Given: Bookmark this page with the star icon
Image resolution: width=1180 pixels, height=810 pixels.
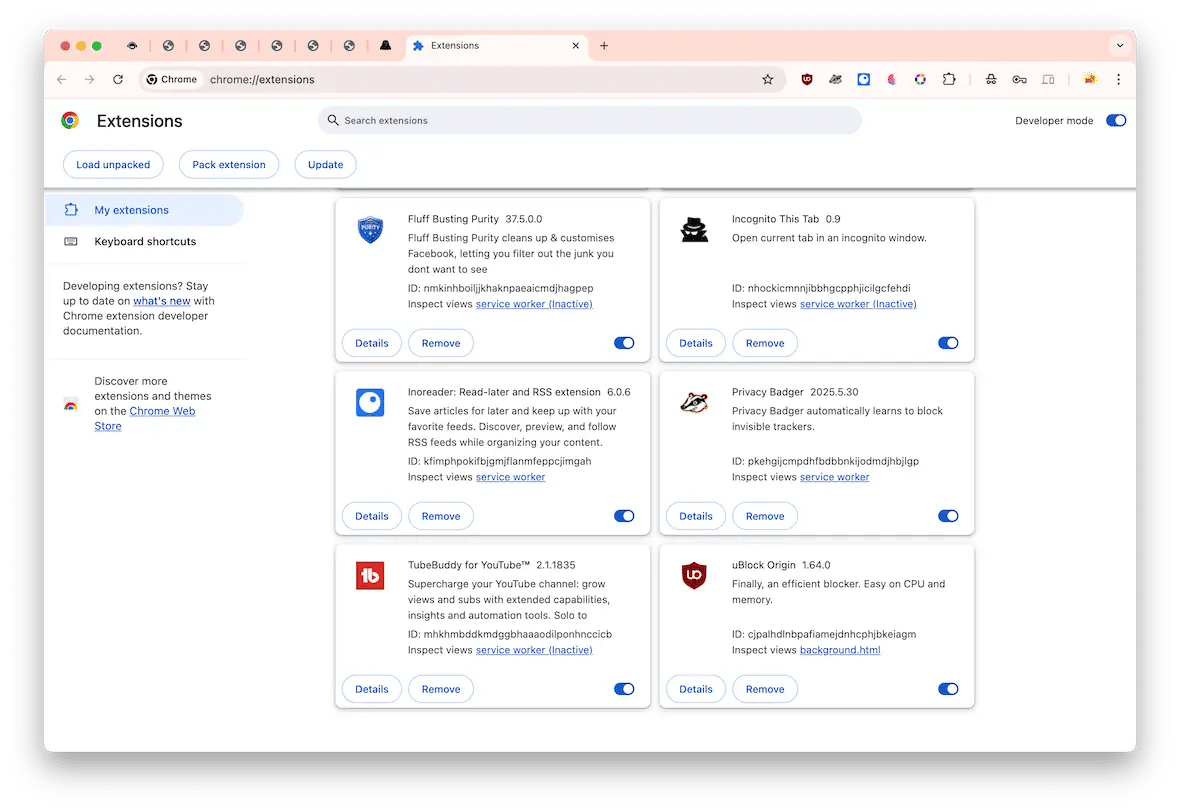Looking at the screenshot, I should pos(768,79).
